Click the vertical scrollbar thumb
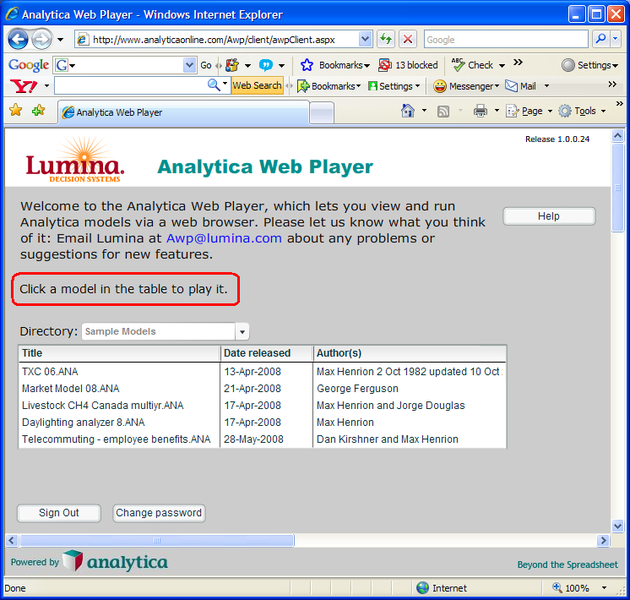The width and height of the screenshot is (630, 600). click(617, 188)
